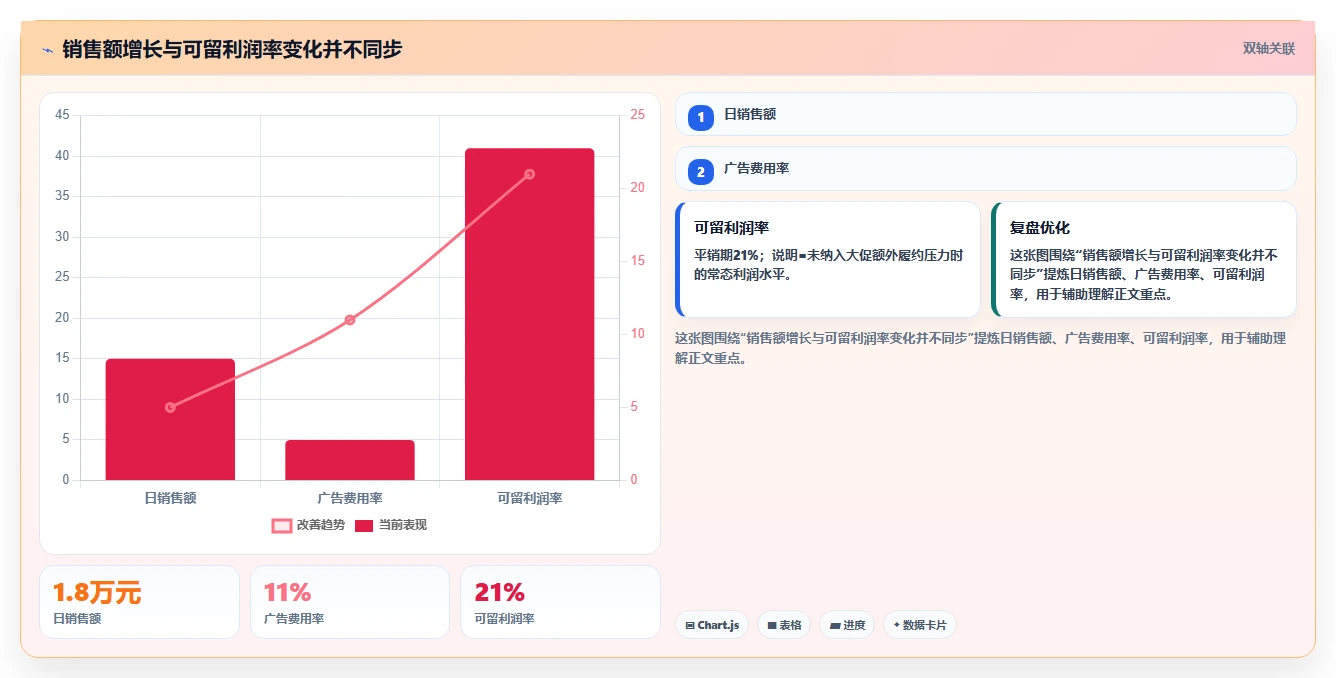Click the tall 可留利润率 bar

pyautogui.click(x=530, y=314)
